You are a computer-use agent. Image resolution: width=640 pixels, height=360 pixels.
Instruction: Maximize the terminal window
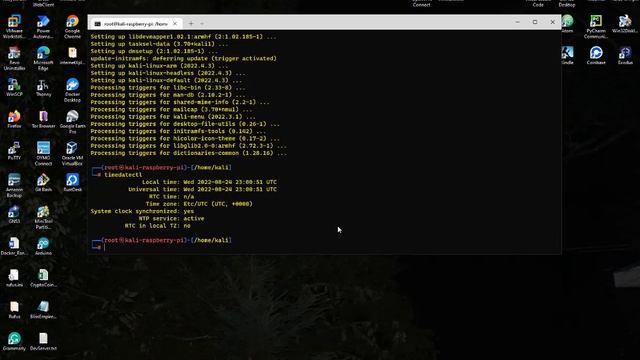tap(535, 22)
